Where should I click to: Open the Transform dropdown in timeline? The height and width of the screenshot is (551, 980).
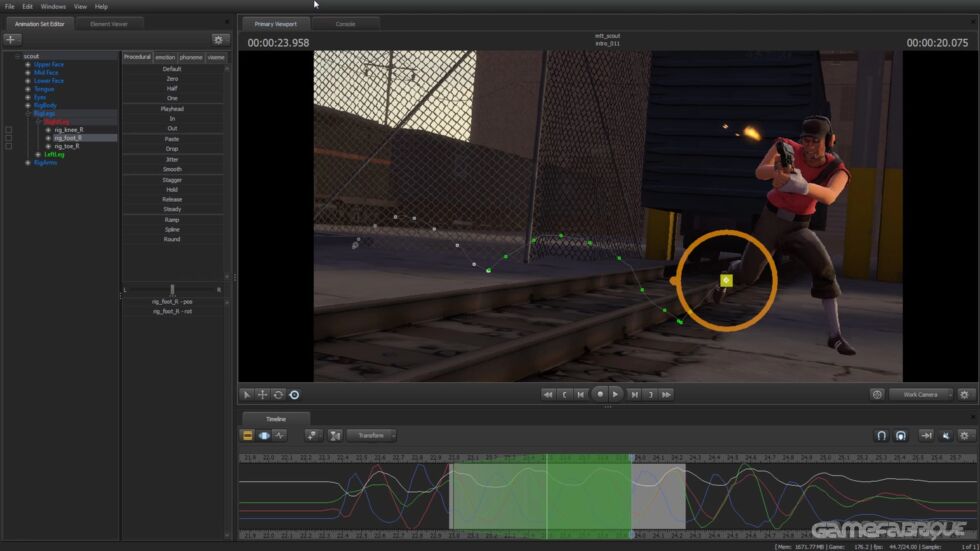[371, 435]
